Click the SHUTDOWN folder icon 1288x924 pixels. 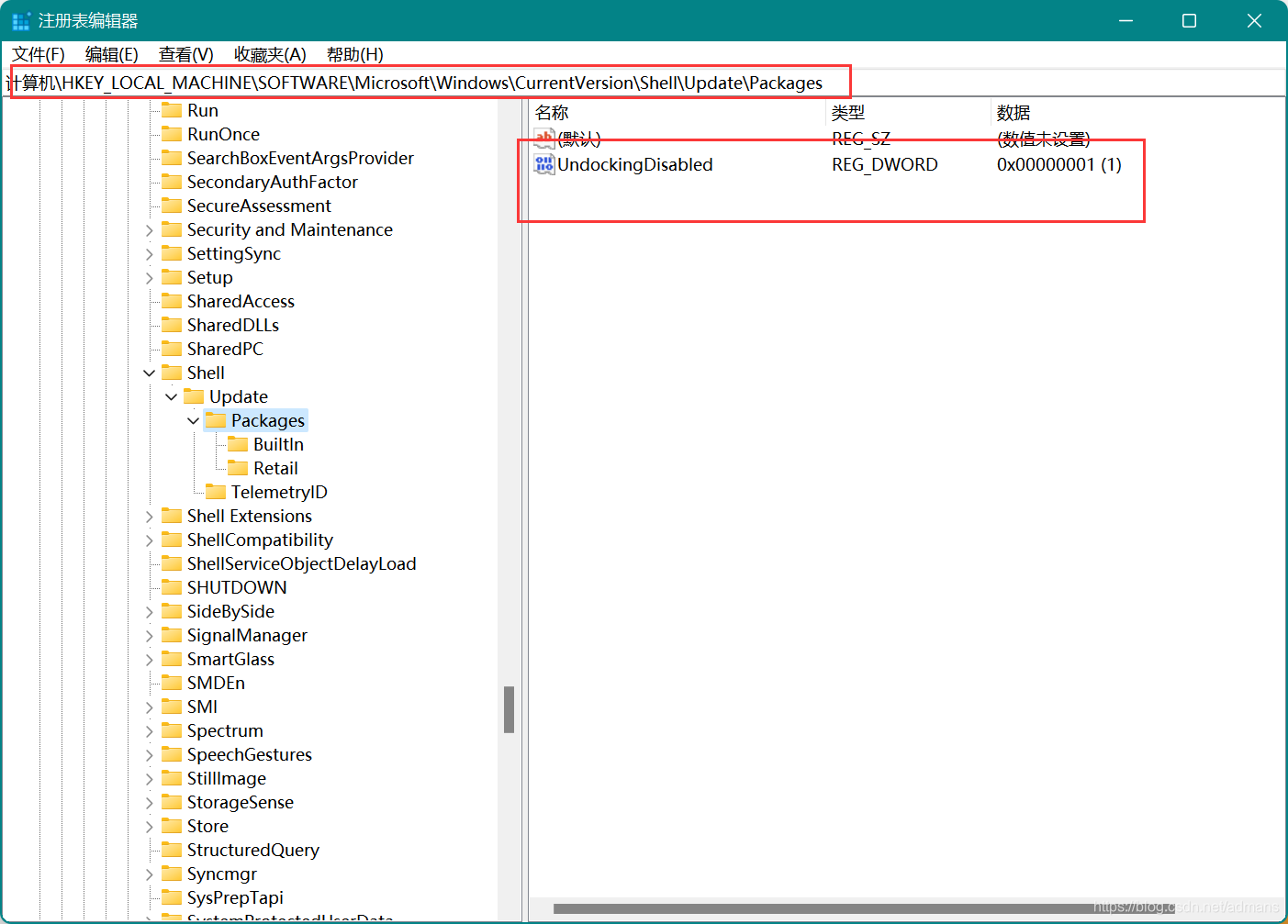[172, 587]
